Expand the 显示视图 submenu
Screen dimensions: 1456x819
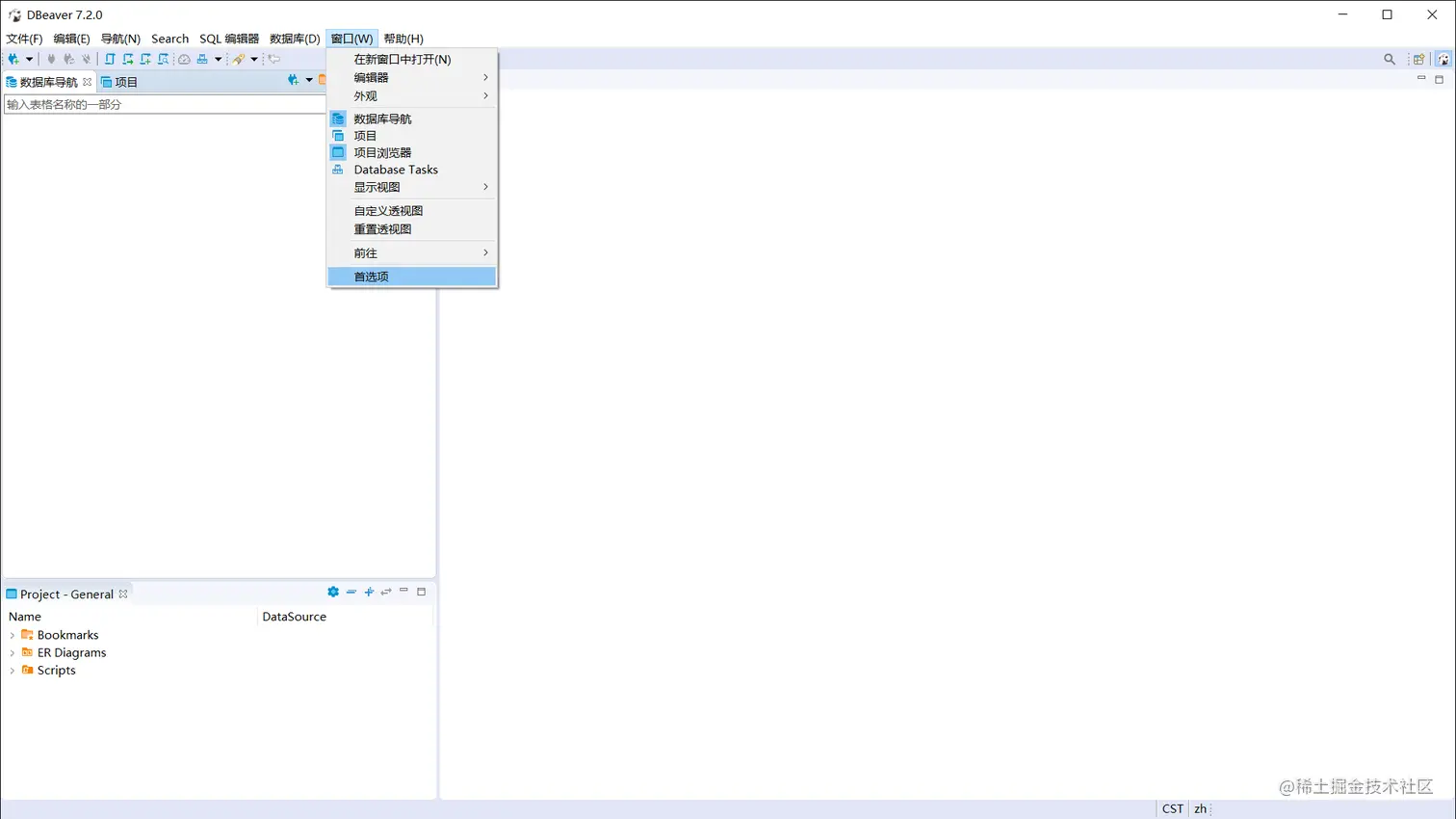(x=412, y=187)
